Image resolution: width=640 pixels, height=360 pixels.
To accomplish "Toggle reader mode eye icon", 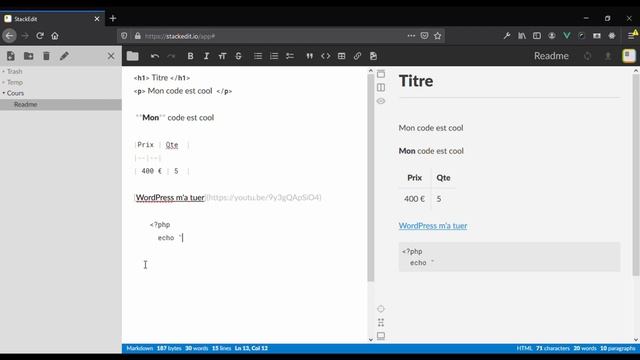I will click(x=381, y=101).
